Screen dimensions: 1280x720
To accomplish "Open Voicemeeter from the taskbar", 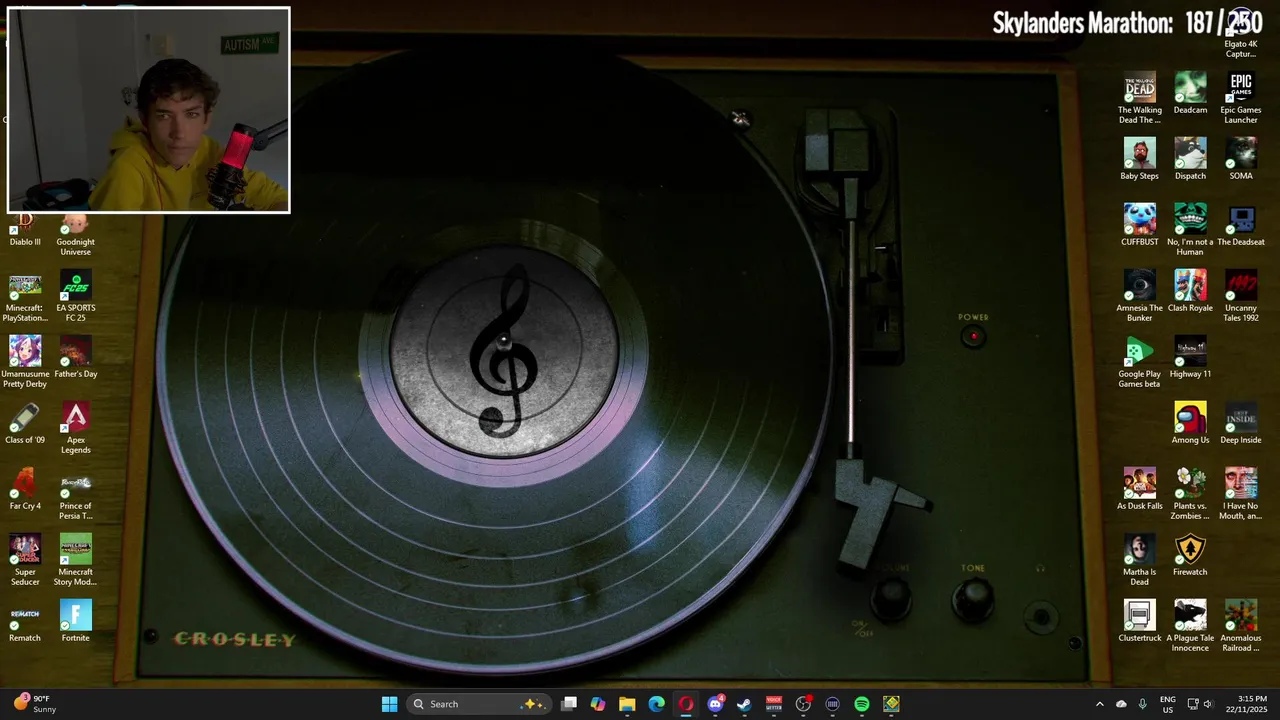I will click(774, 704).
